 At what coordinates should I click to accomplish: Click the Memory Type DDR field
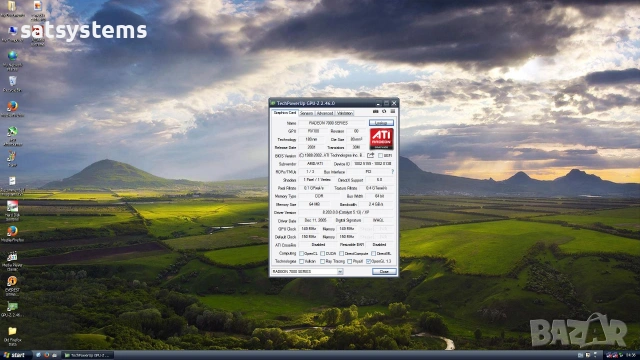click(319, 196)
